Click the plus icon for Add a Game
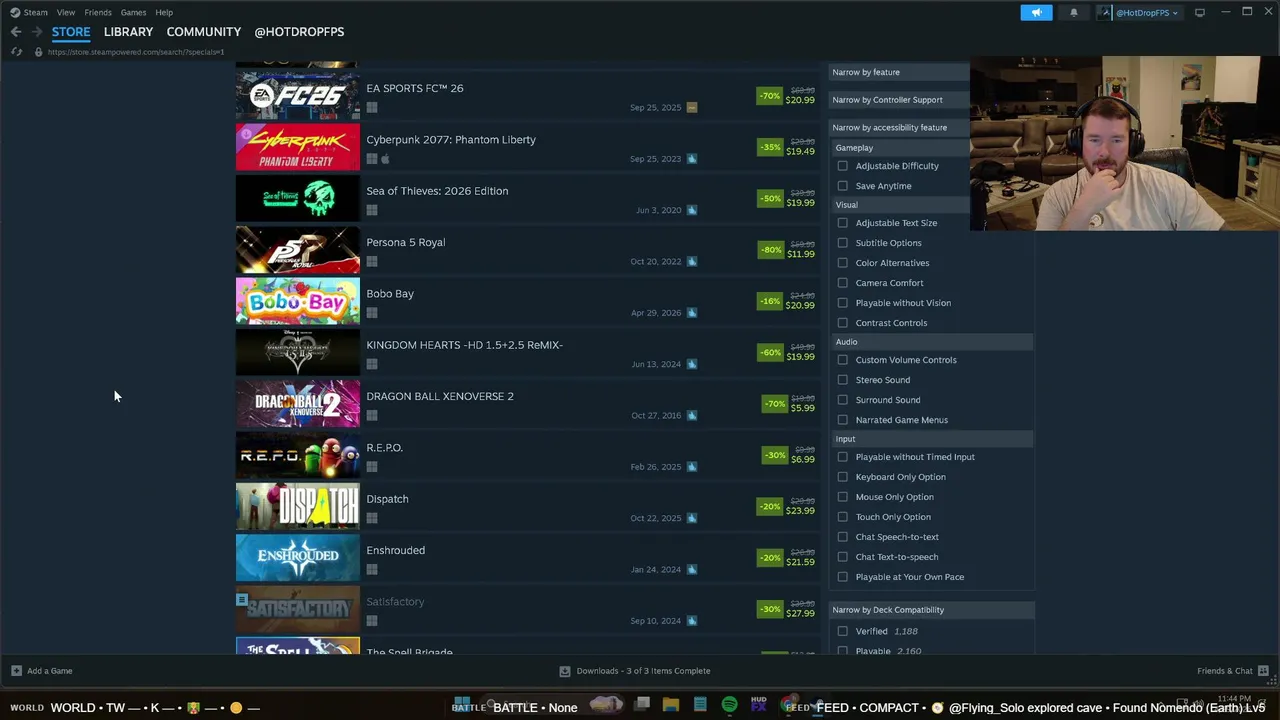The width and height of the screenshot is (1280, 720). tap(16, 671)
